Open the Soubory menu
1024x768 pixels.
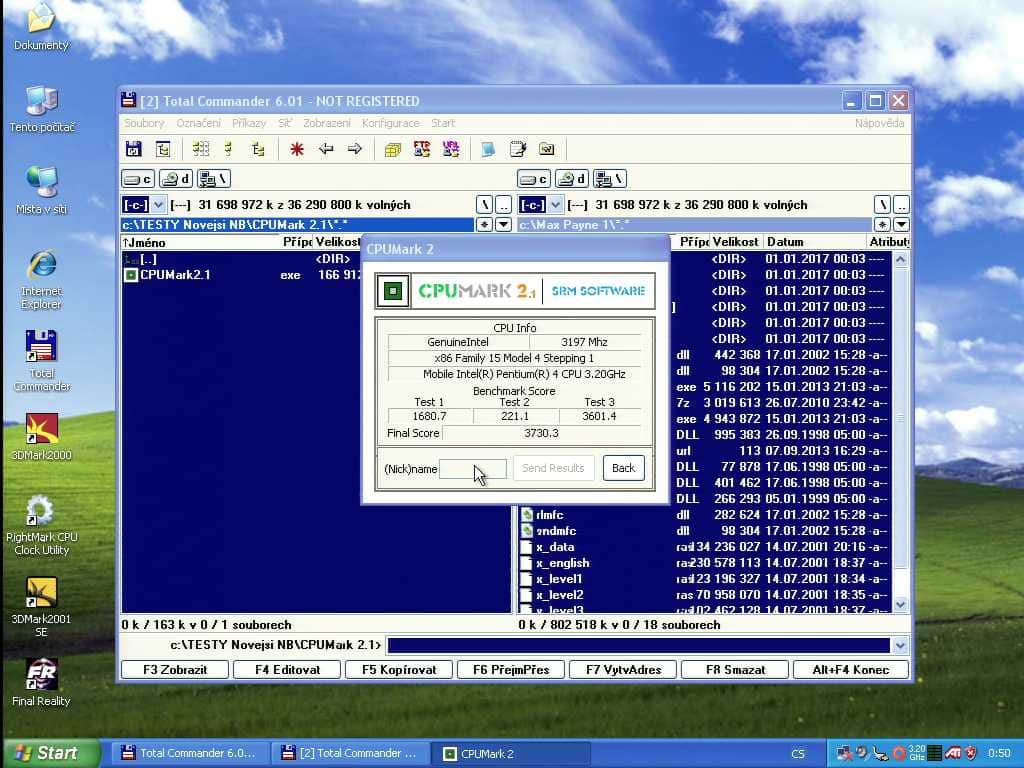pos(144,123)
